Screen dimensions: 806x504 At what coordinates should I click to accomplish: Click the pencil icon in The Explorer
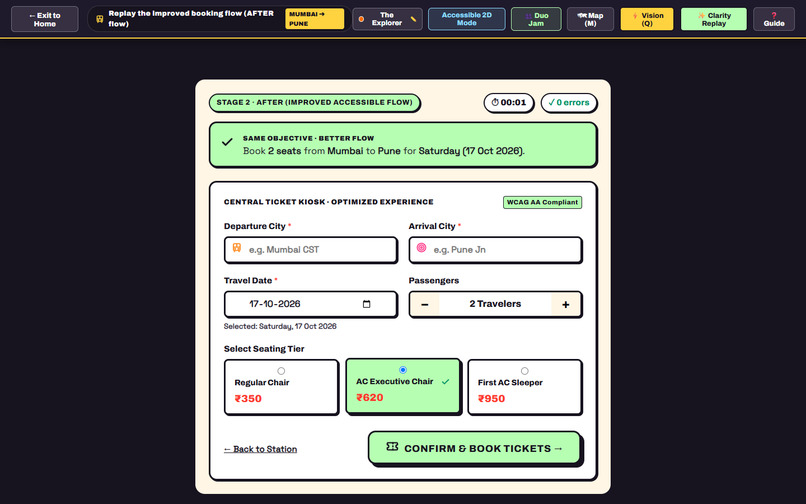click(413, 19)
